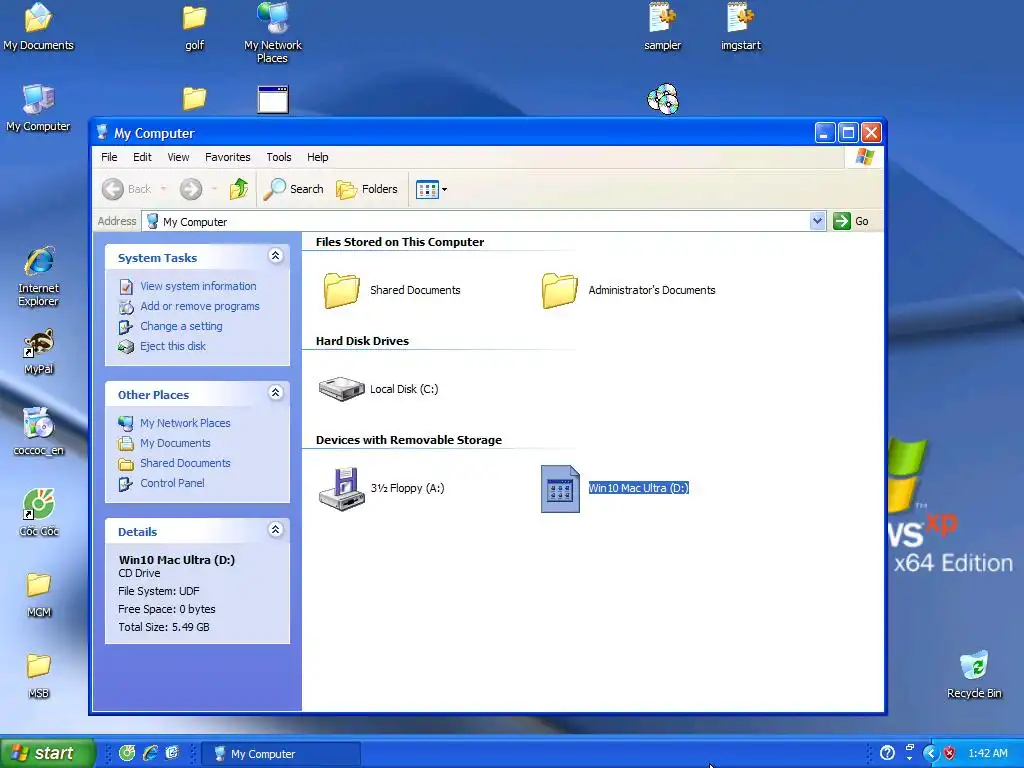Screen dimensions: 1024x768
Task: Select Administrator's Documents folder icon
Action: (560, 290)
